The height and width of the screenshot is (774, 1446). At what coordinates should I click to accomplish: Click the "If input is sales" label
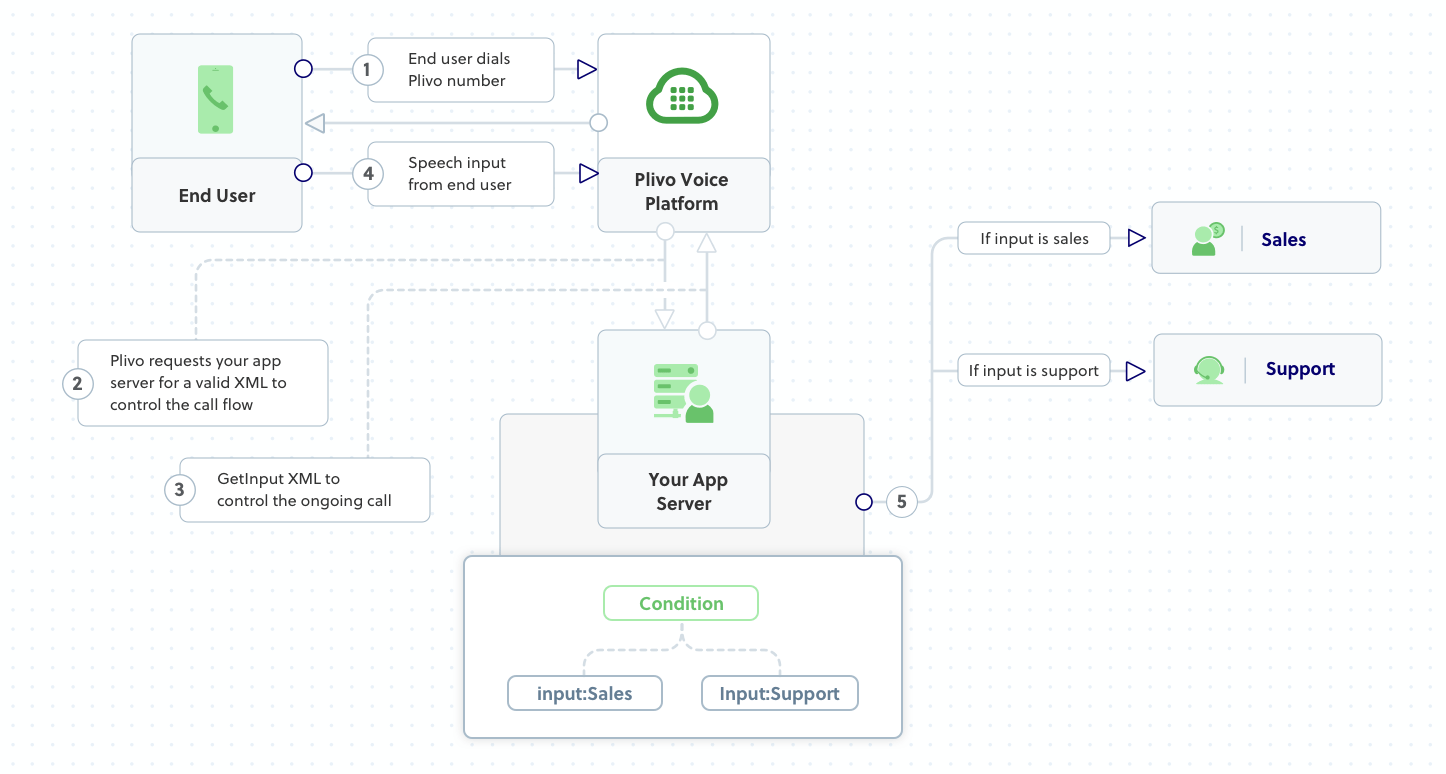tap(1034, 238)
